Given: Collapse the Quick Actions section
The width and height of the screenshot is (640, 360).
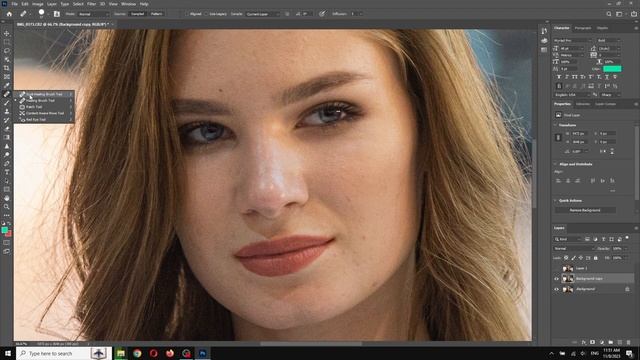Looking at the screenshot, I should tap(556, 200).
